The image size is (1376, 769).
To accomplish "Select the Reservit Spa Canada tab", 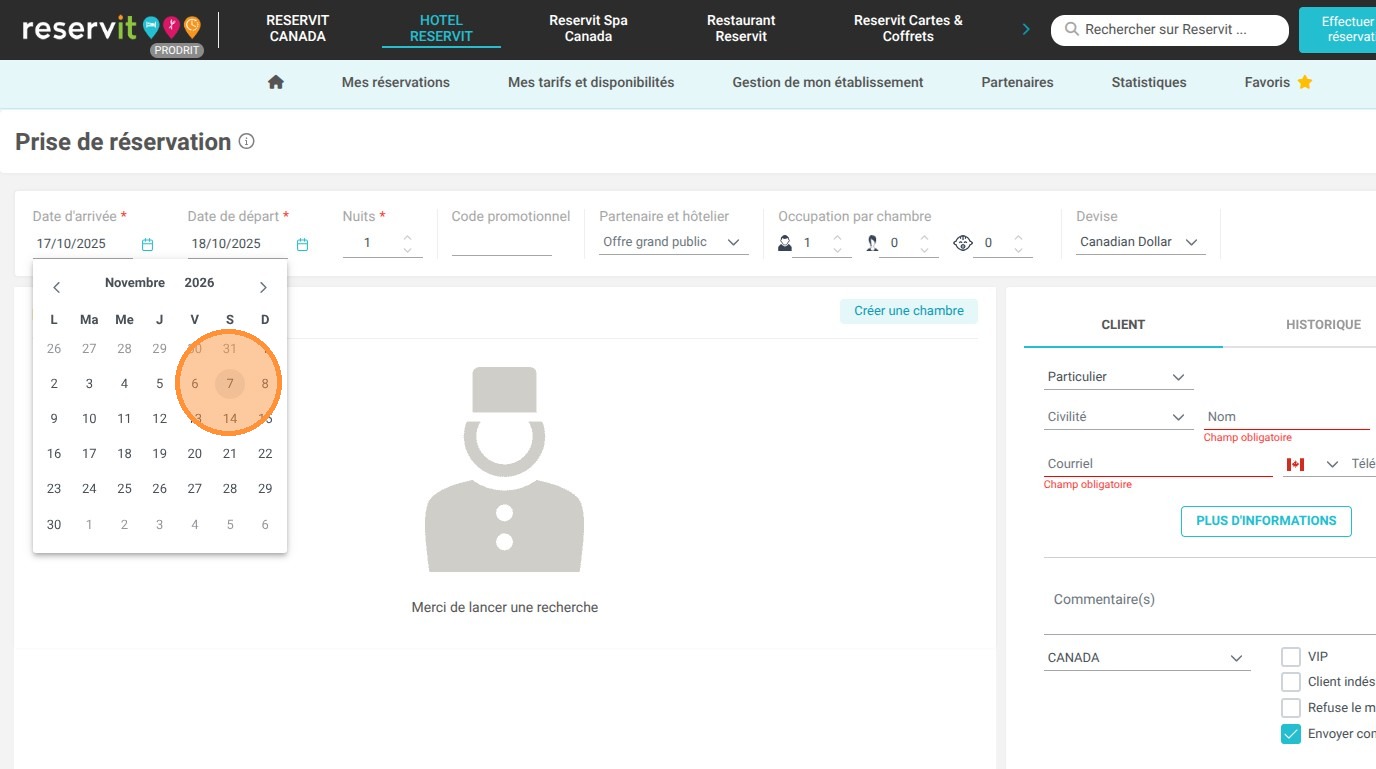I will tap(588, 28).
